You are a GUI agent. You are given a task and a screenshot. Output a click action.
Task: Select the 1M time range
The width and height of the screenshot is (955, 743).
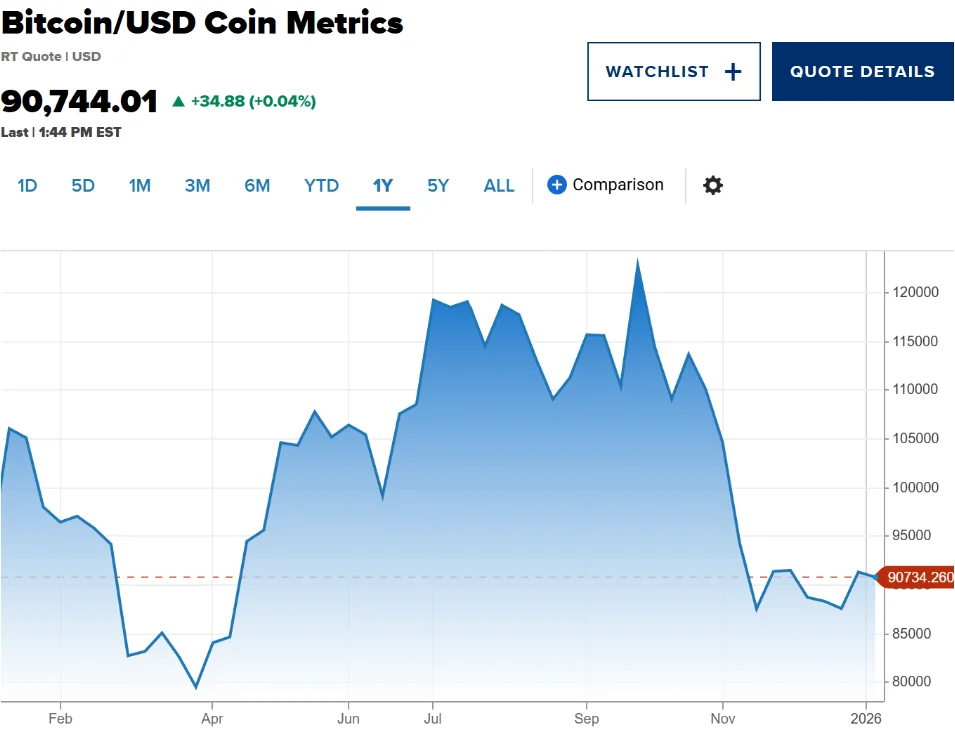point(139,185)
